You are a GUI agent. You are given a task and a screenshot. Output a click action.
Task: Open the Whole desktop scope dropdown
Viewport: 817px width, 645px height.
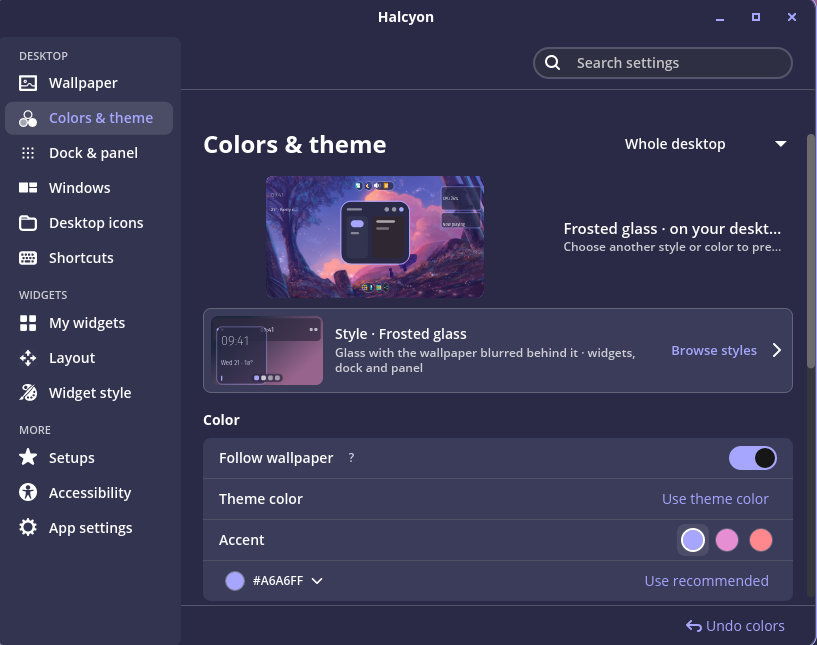point(705,144)
